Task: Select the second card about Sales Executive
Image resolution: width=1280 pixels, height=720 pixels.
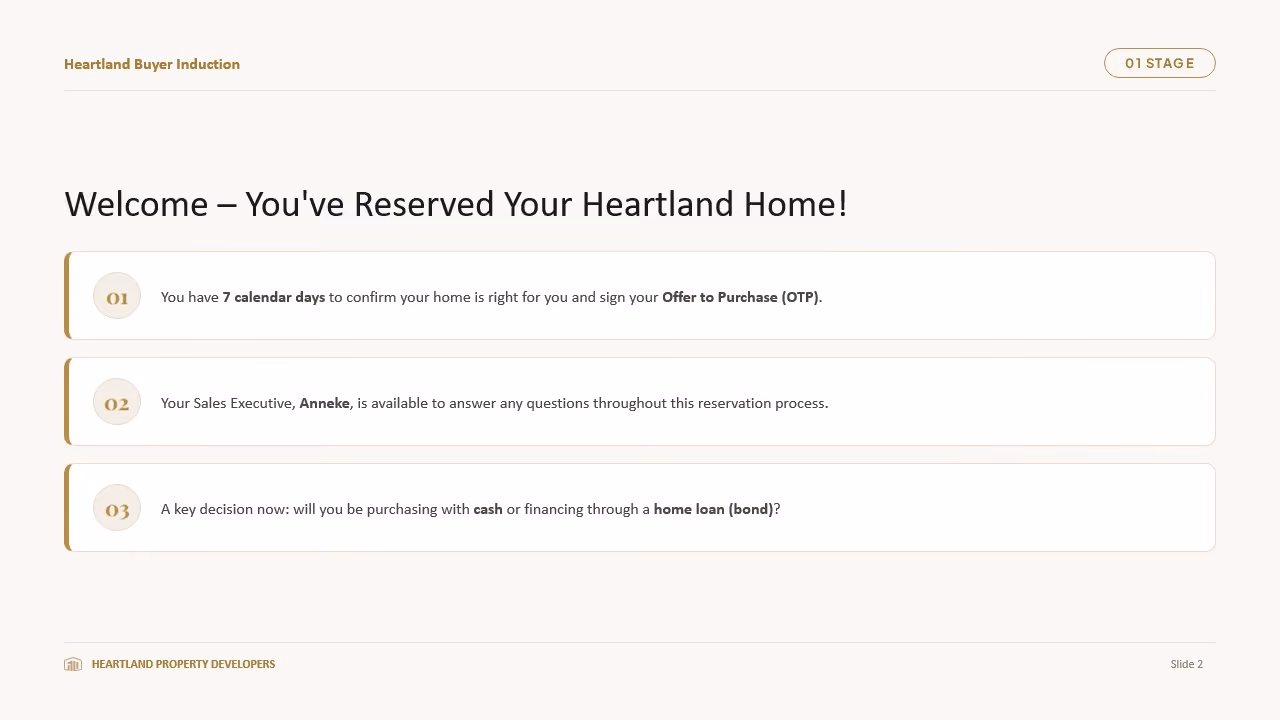Action: click(640, 402)
